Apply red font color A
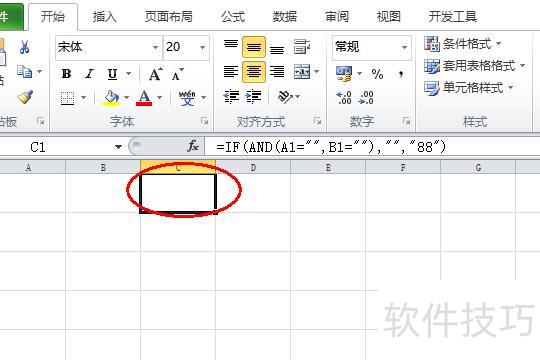The height and width of the screenshot is (360, 540). [144, 98]
